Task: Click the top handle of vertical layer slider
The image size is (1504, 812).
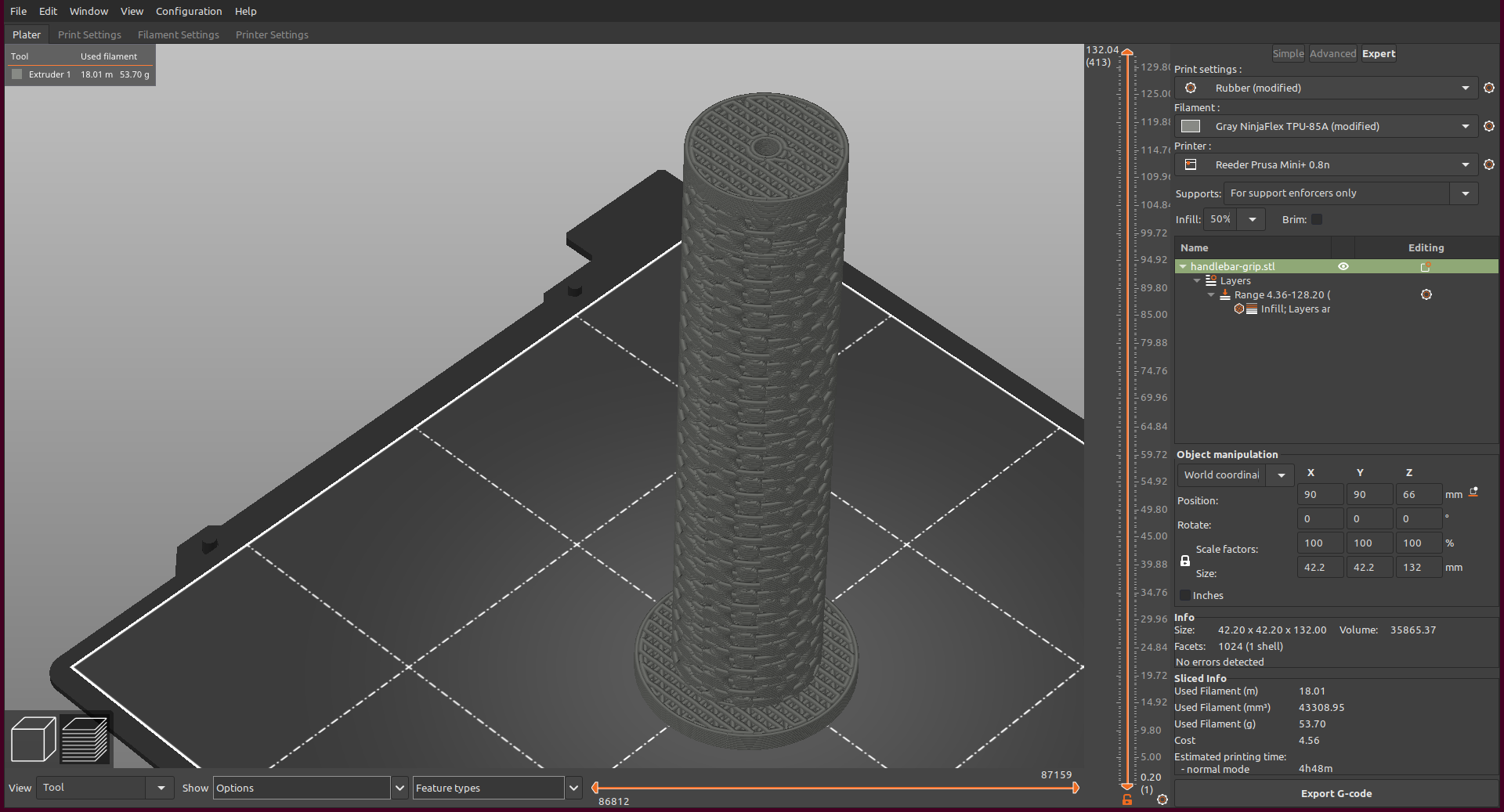Action: (x=1127, y=52)
